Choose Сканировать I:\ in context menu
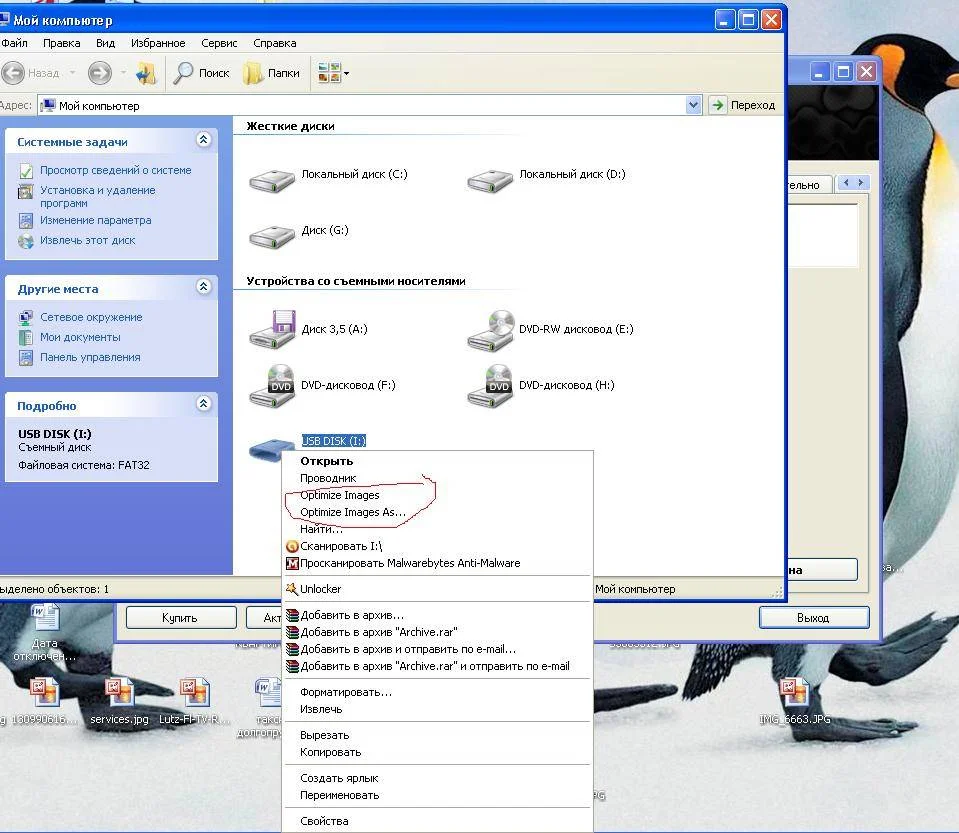This screenshot has width=959, height=833. [x=438, y=546]
